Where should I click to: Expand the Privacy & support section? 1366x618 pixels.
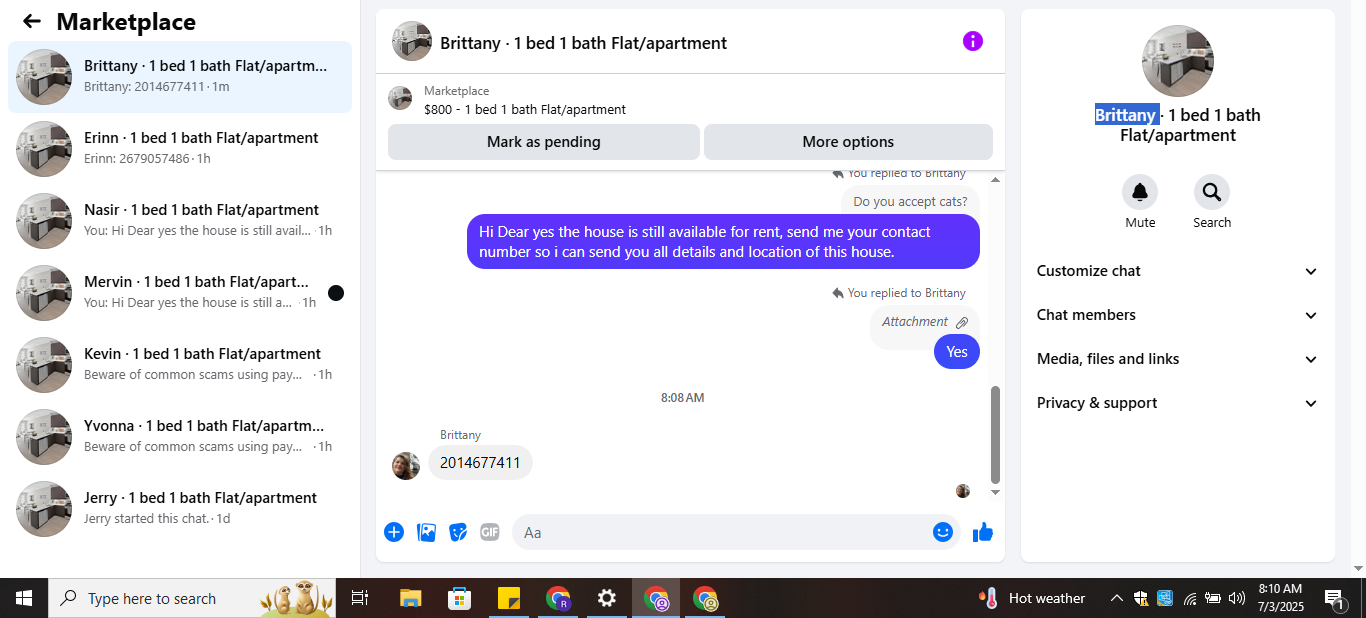point(1178,403)
